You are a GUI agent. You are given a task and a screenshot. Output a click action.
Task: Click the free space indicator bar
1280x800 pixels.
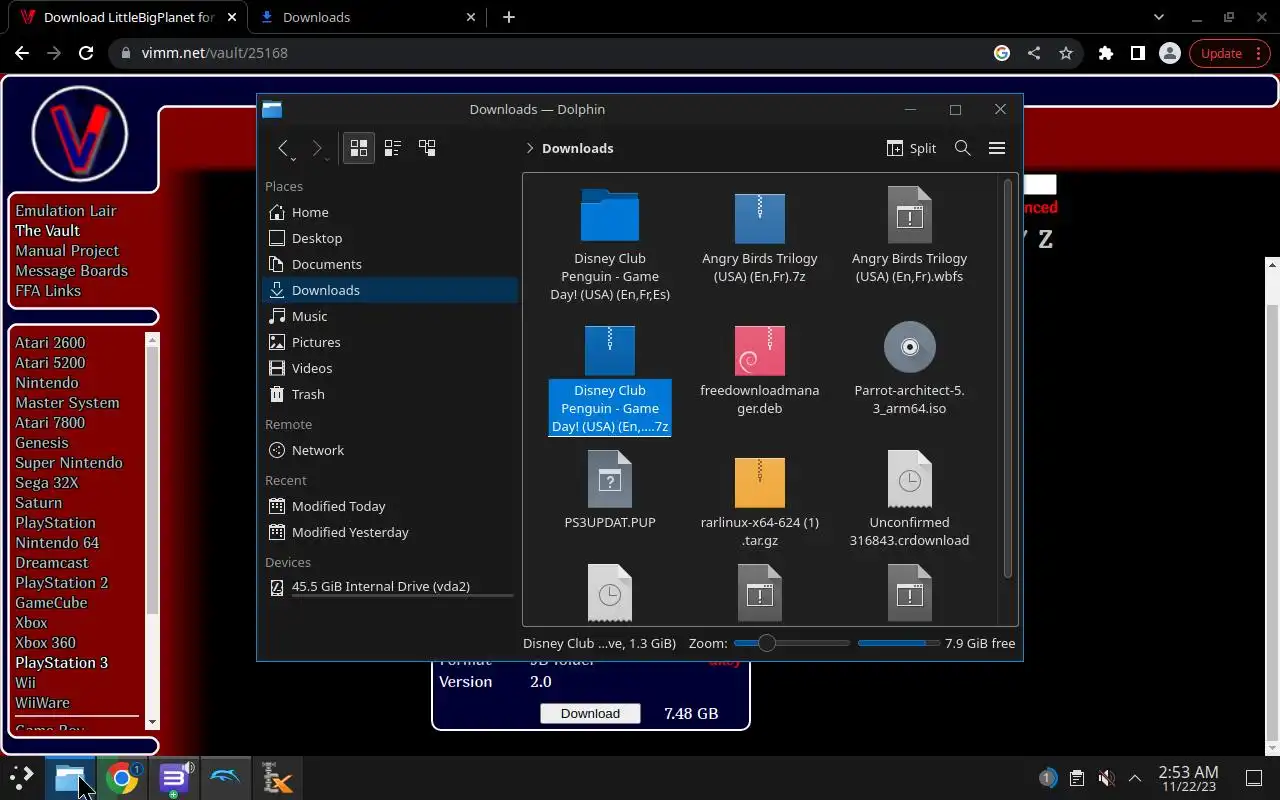pyautogui.click(x=898, y=643)
